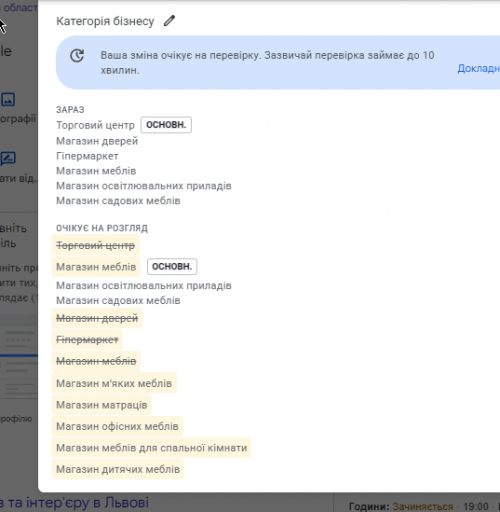Viewport: 500px width, 512px height.
Task: Select 'Магазин садових меблів' under Зараз
Action: coord(118,201)
